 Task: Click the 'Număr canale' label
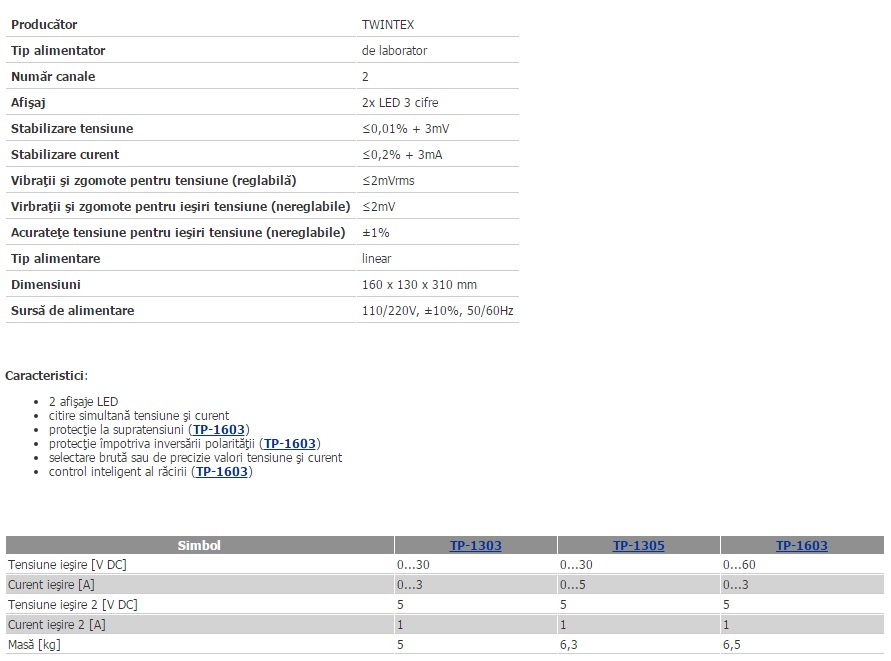coord(53,77)
